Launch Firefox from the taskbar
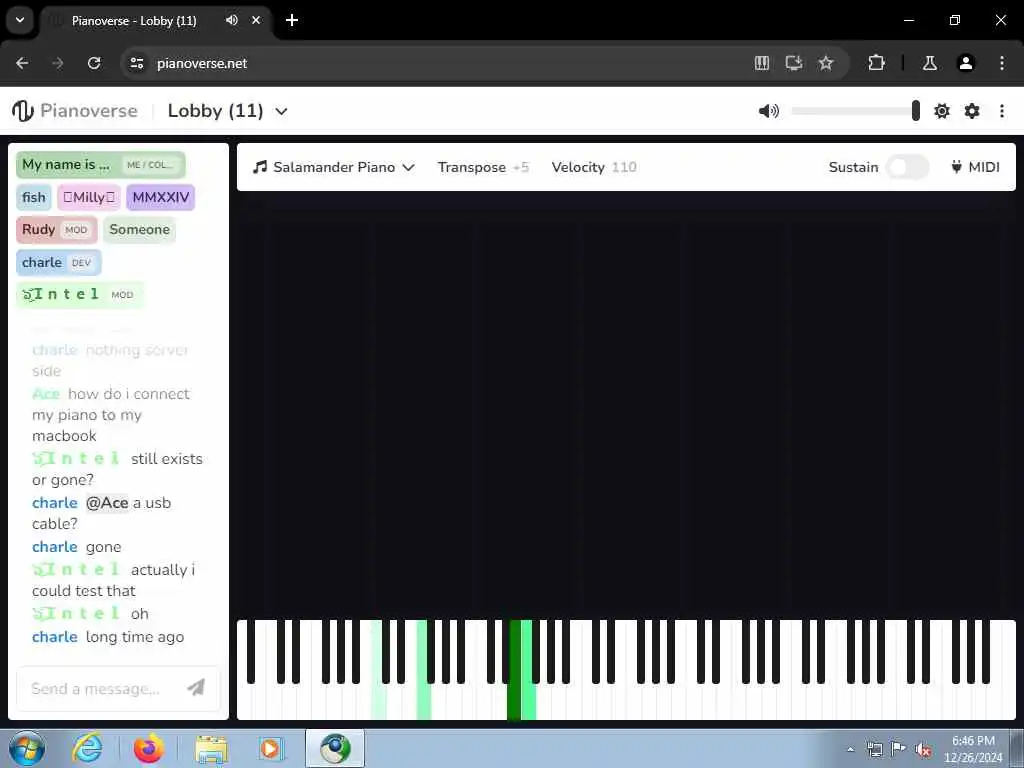Viewport: 1024px width, 768px height. click(x=149, y=748)
